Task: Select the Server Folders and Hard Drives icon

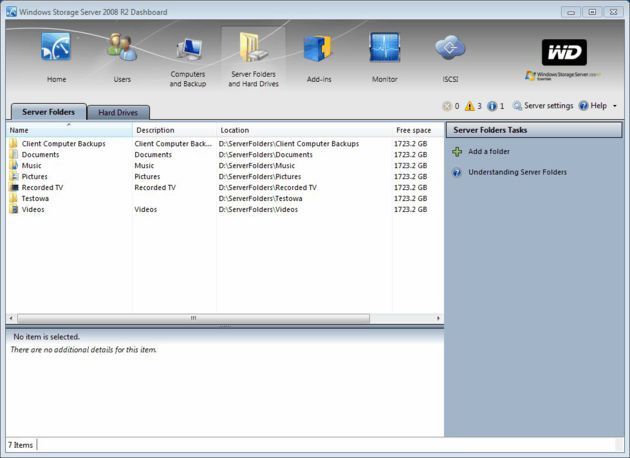Action: coord(253,47)
